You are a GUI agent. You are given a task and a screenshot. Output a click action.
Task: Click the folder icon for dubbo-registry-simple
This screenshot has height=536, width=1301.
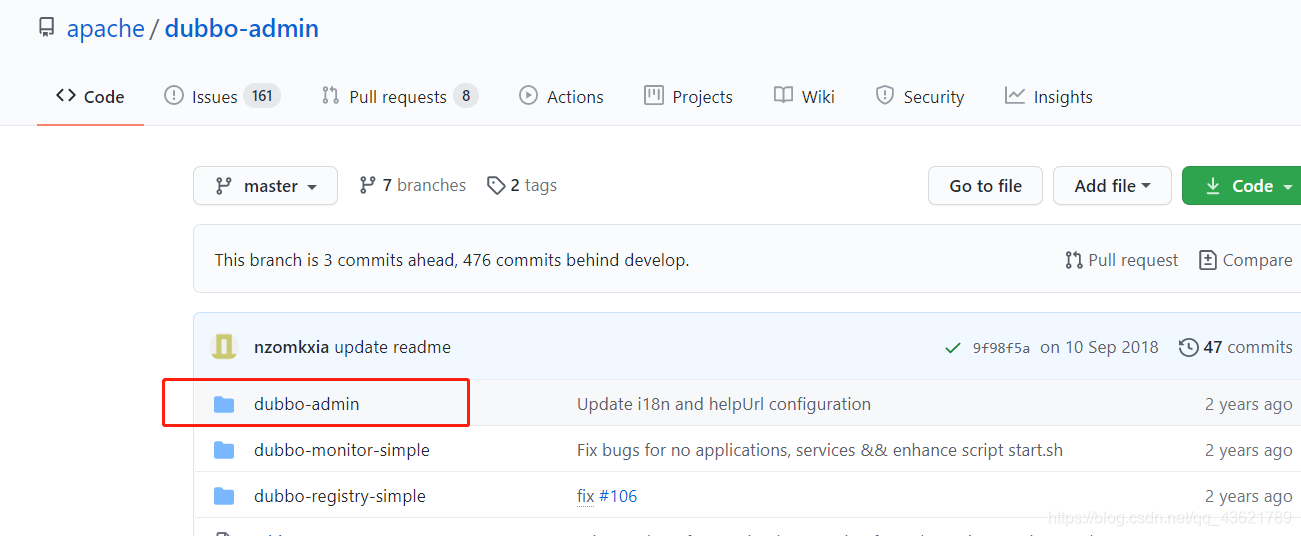tap(224, 496)
